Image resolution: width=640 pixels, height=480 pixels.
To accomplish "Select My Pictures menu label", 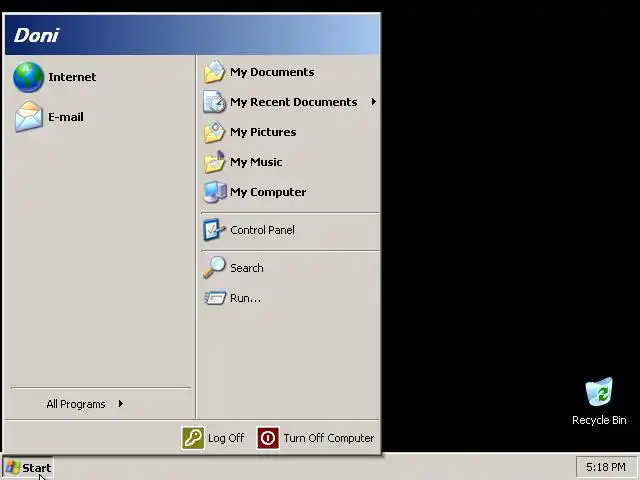I will pos(263,132).
